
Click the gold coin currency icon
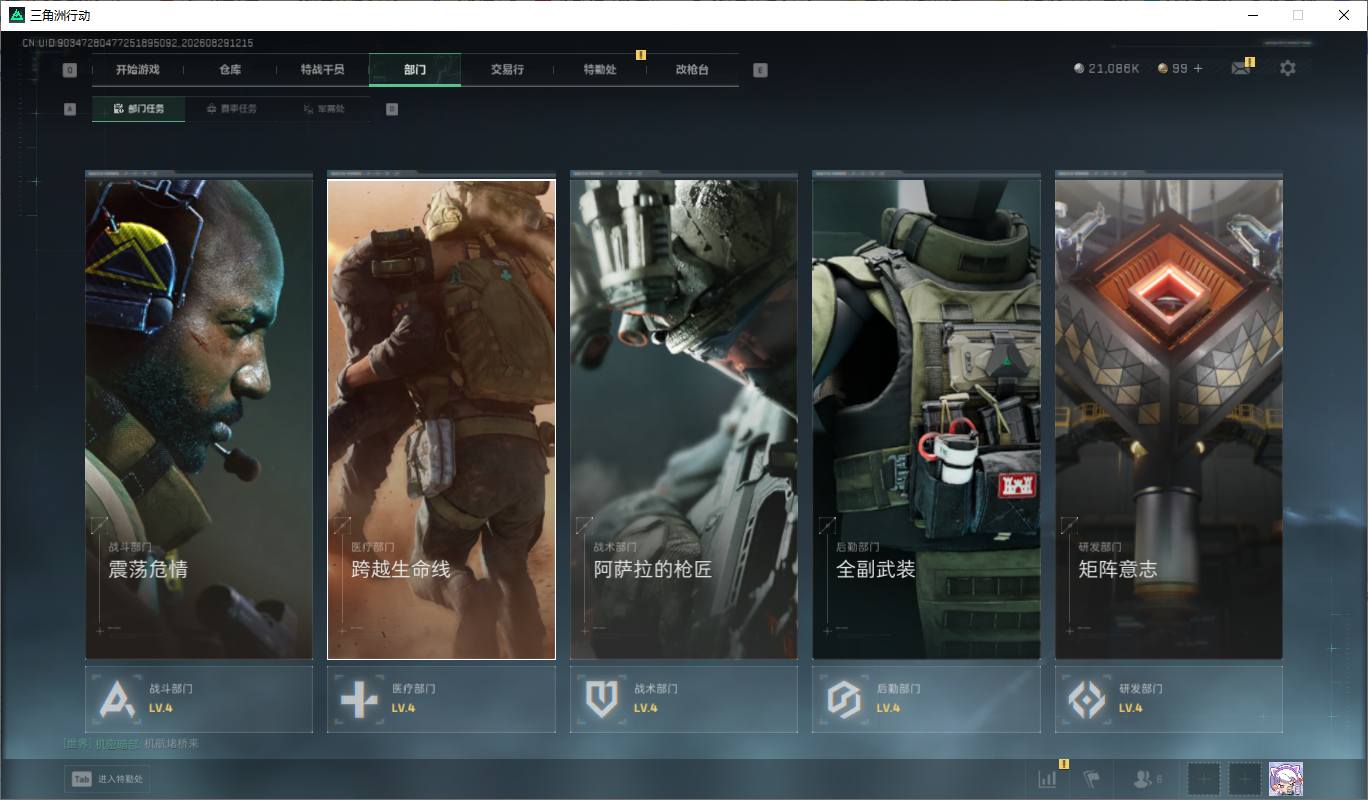pos(1163,68)
